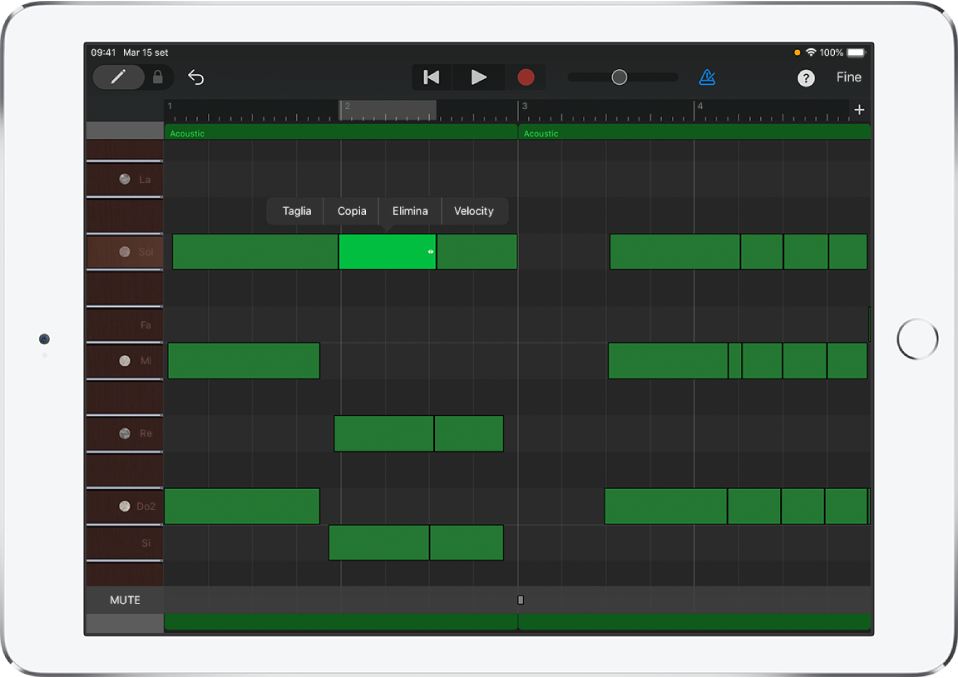Adjust the track volume slider
The width and height of the screenshot is (958, 678).
(618, 77)
